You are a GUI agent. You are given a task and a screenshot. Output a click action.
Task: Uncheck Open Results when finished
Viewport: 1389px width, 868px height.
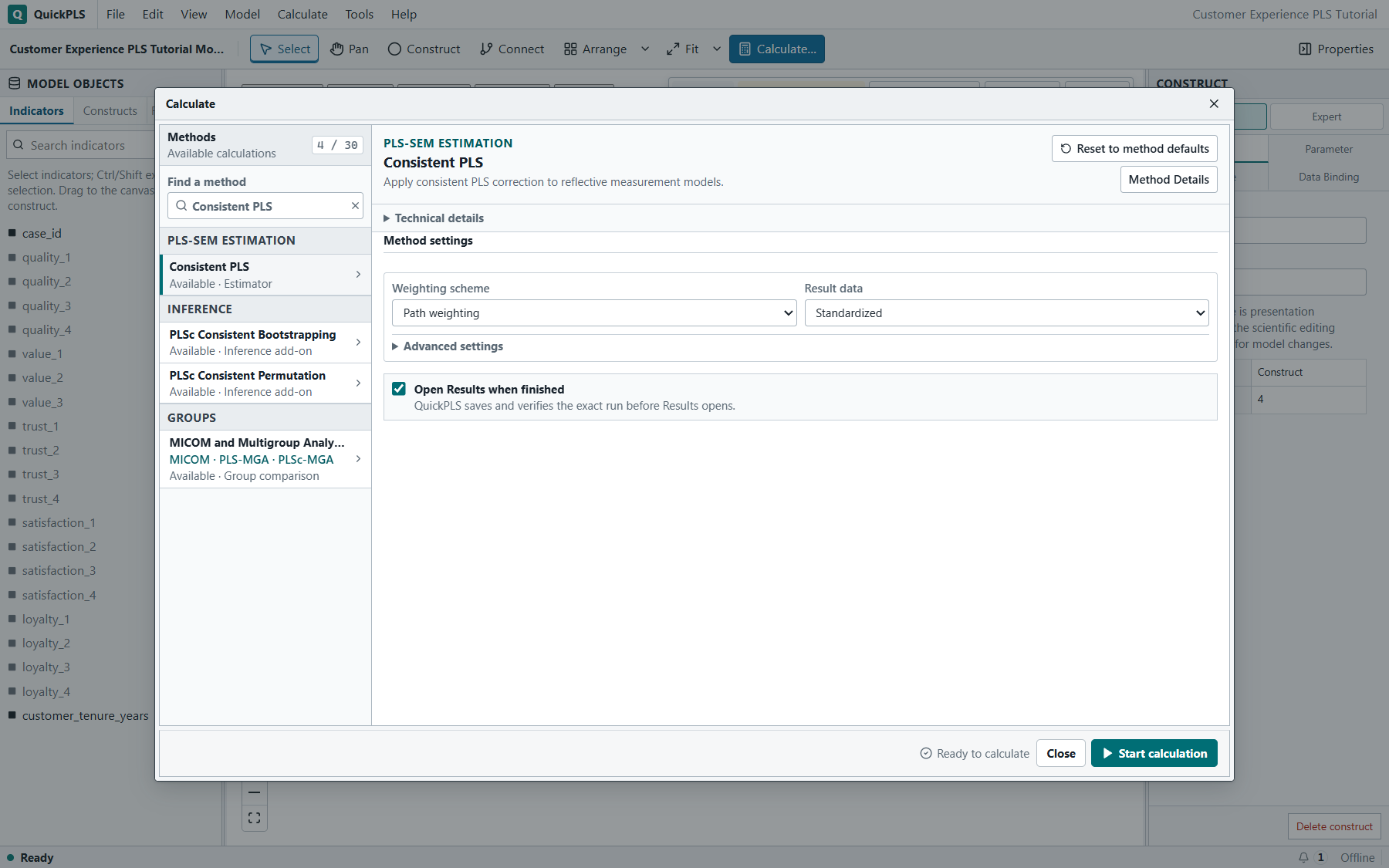[399, 389]
